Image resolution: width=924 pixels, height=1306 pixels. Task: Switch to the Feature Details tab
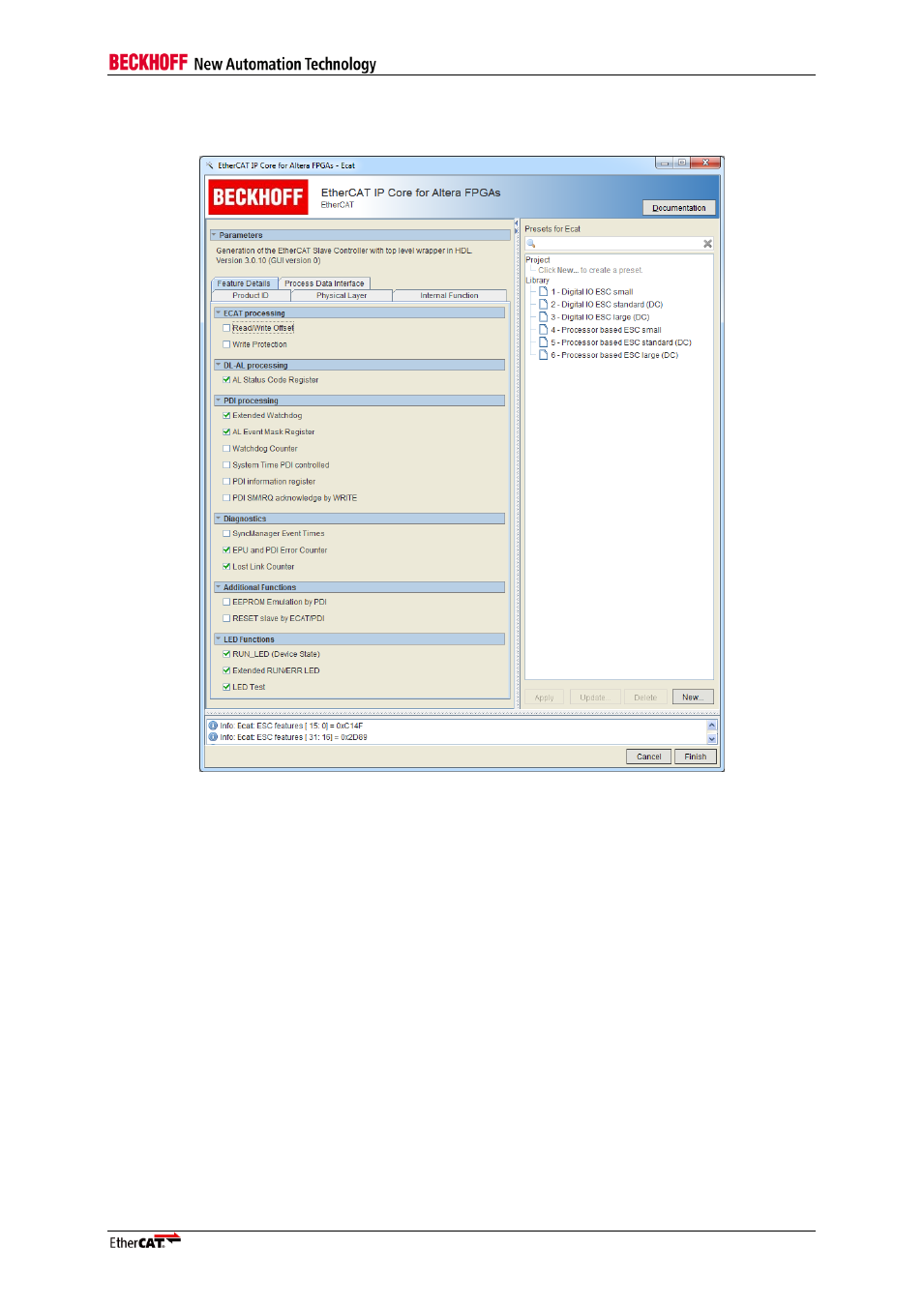(x=243, y=283)
